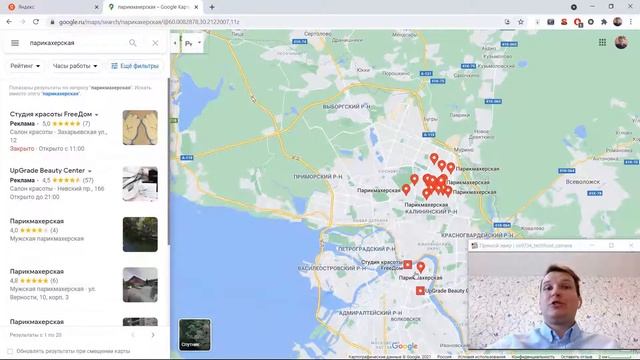Click the northernmost red pin in the cluster
Image resolution: width=640 pixels, height=360 pixels.
[x=434, y=158]
